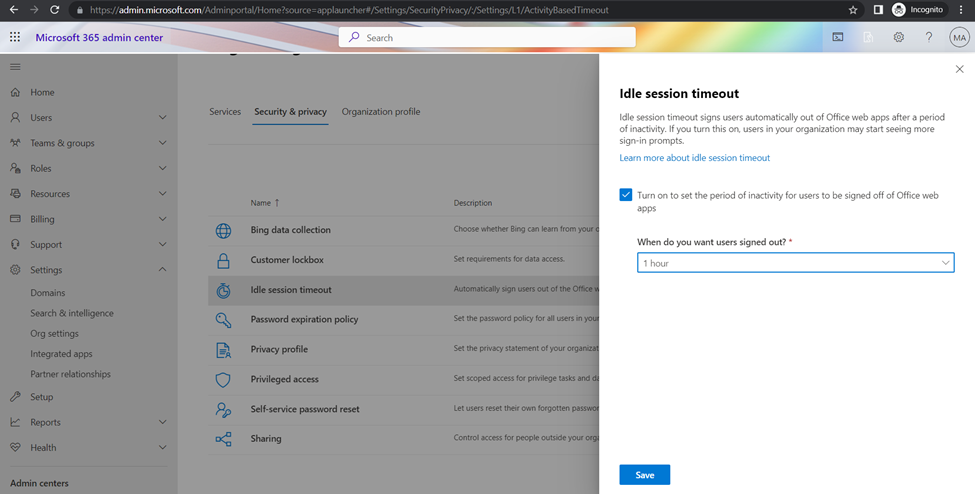Open the Privacy profile setting
This screenshot has width=975, height=494.
tap(279, 349)
